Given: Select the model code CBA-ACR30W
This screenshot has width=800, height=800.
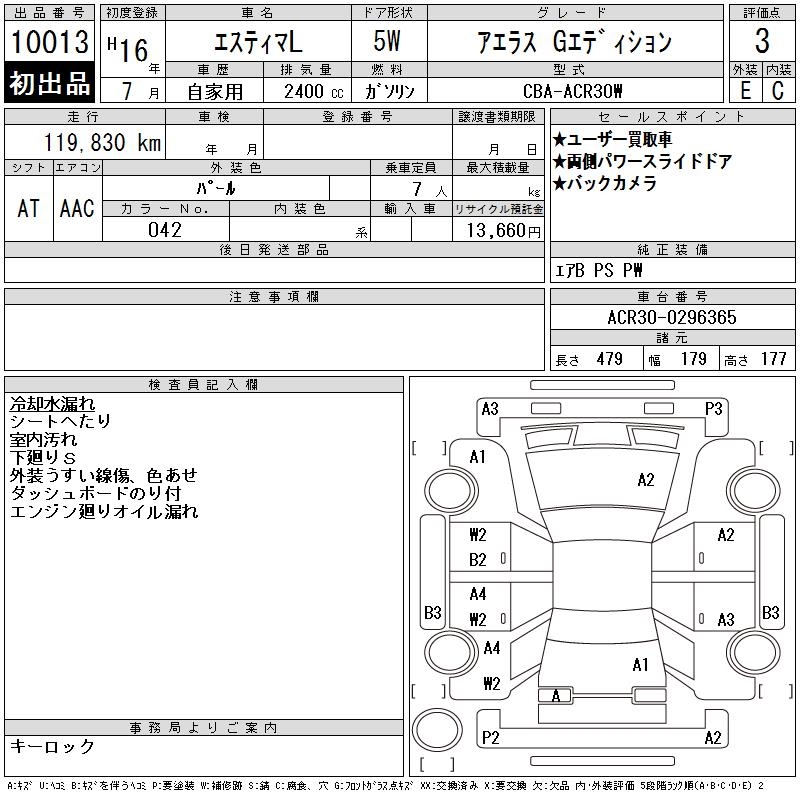Looking at the screenshot, I should pyautogui.click(x=572, y=91).
